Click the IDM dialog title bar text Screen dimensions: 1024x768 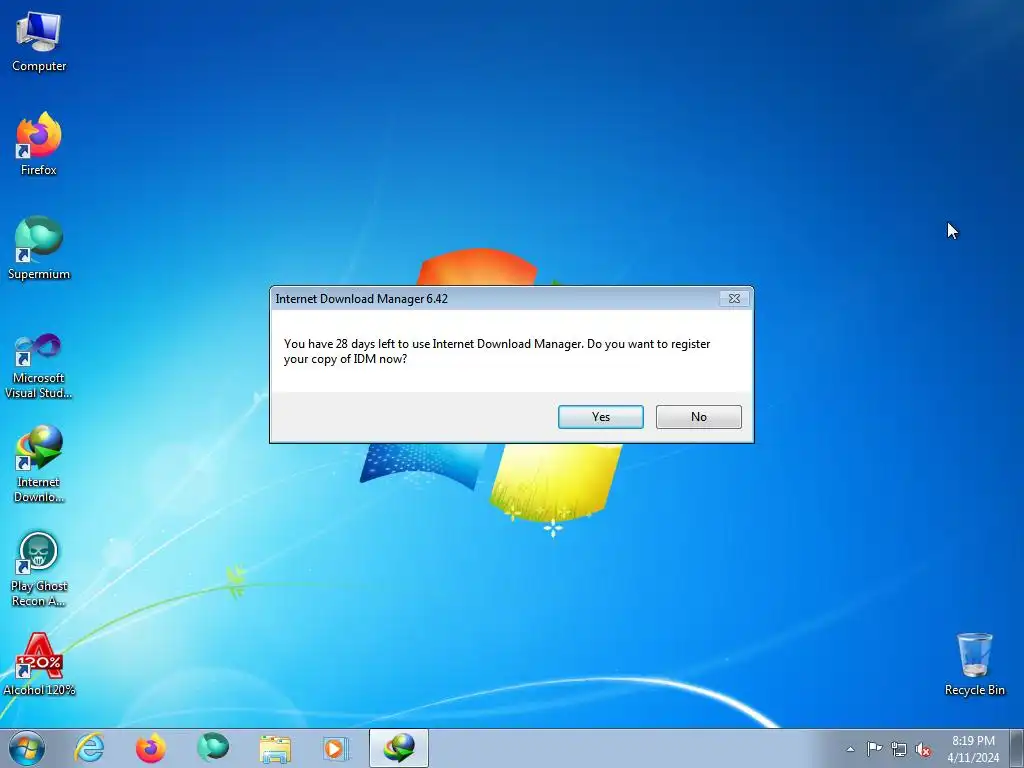(x=361, y=298)
